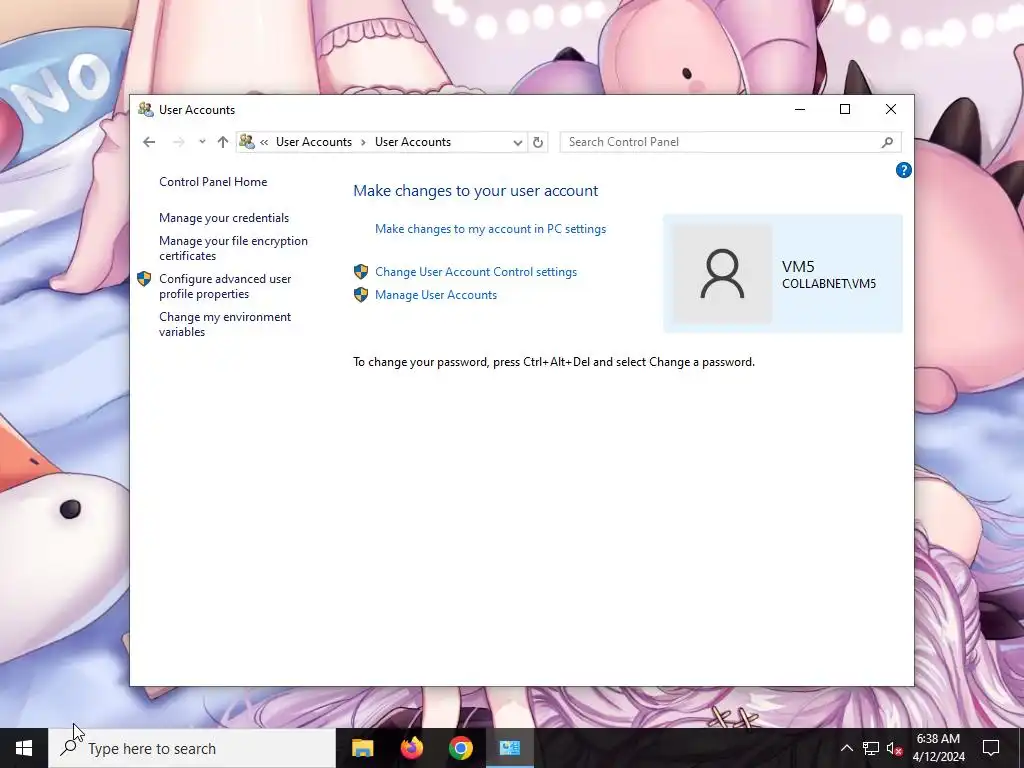
Task: Click the shield icon next to Manage User Accounts
Action: 360,295
